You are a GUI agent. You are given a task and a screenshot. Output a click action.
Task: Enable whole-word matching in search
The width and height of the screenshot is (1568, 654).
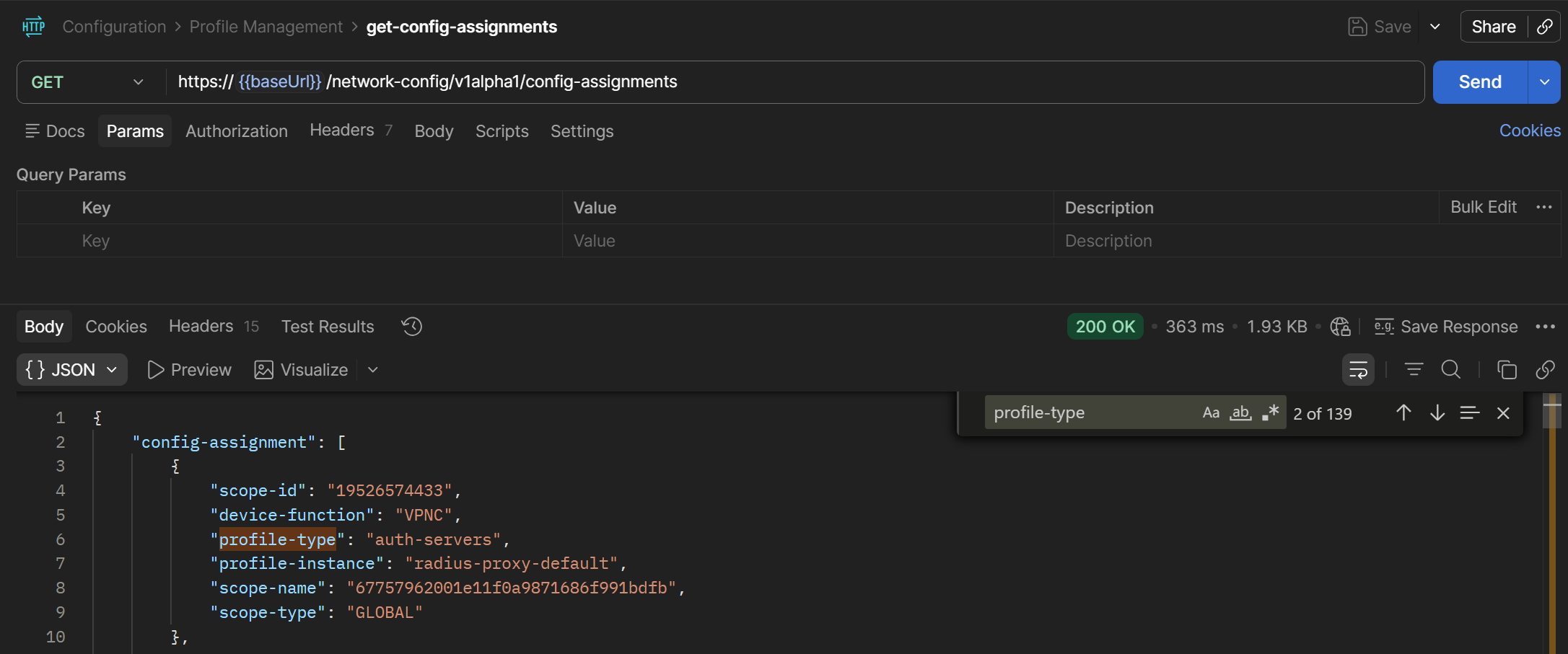click(x=1240, y=412)
